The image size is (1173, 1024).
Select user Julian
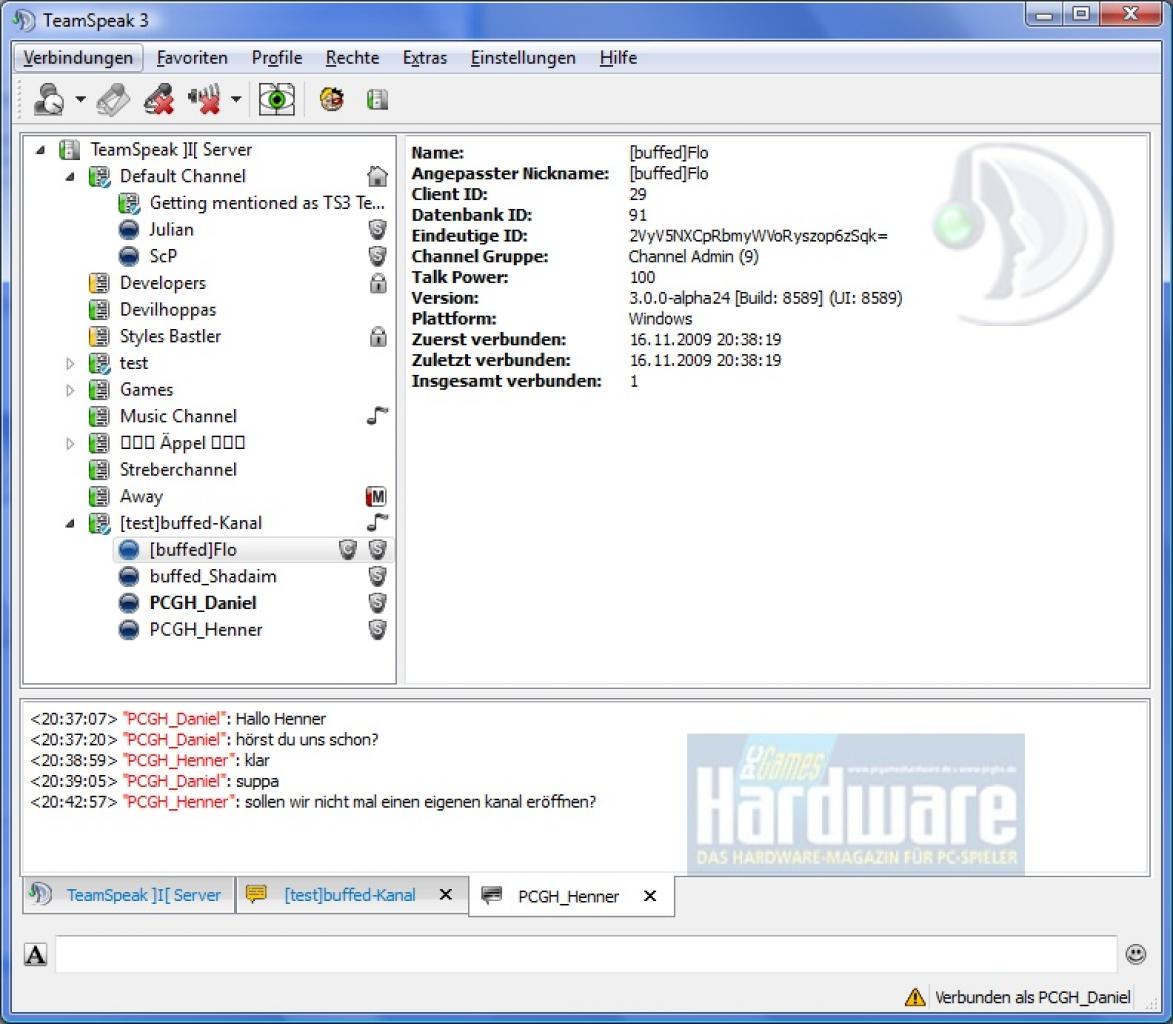[171, 230]
